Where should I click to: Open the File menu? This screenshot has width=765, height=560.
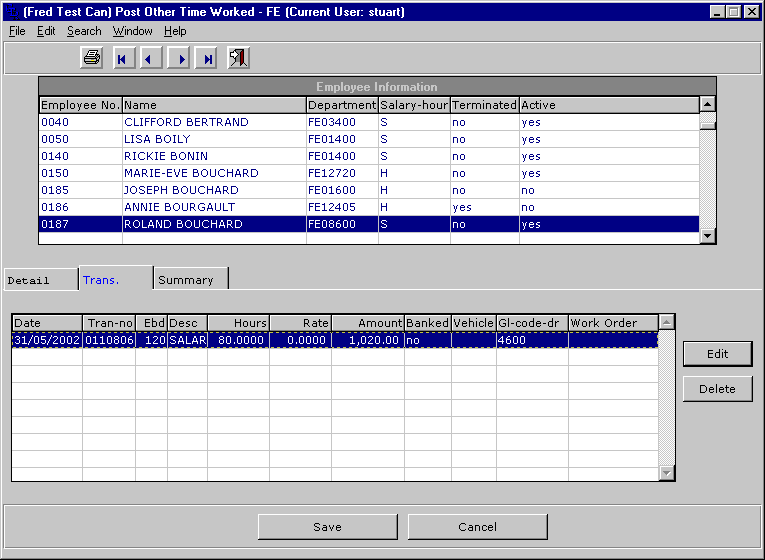17,31
